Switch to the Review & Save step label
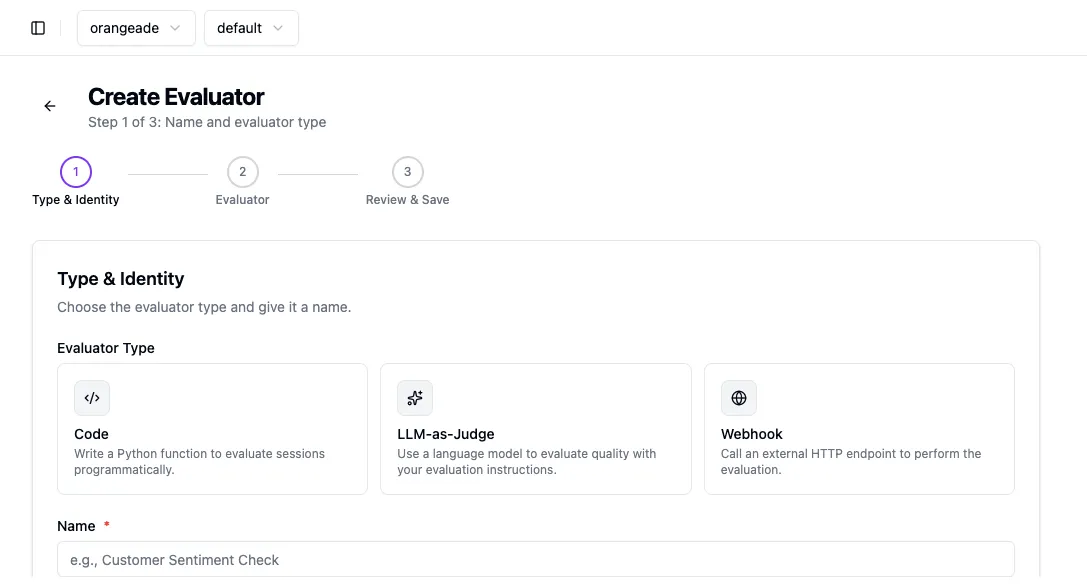 click(x=407, y=199)
